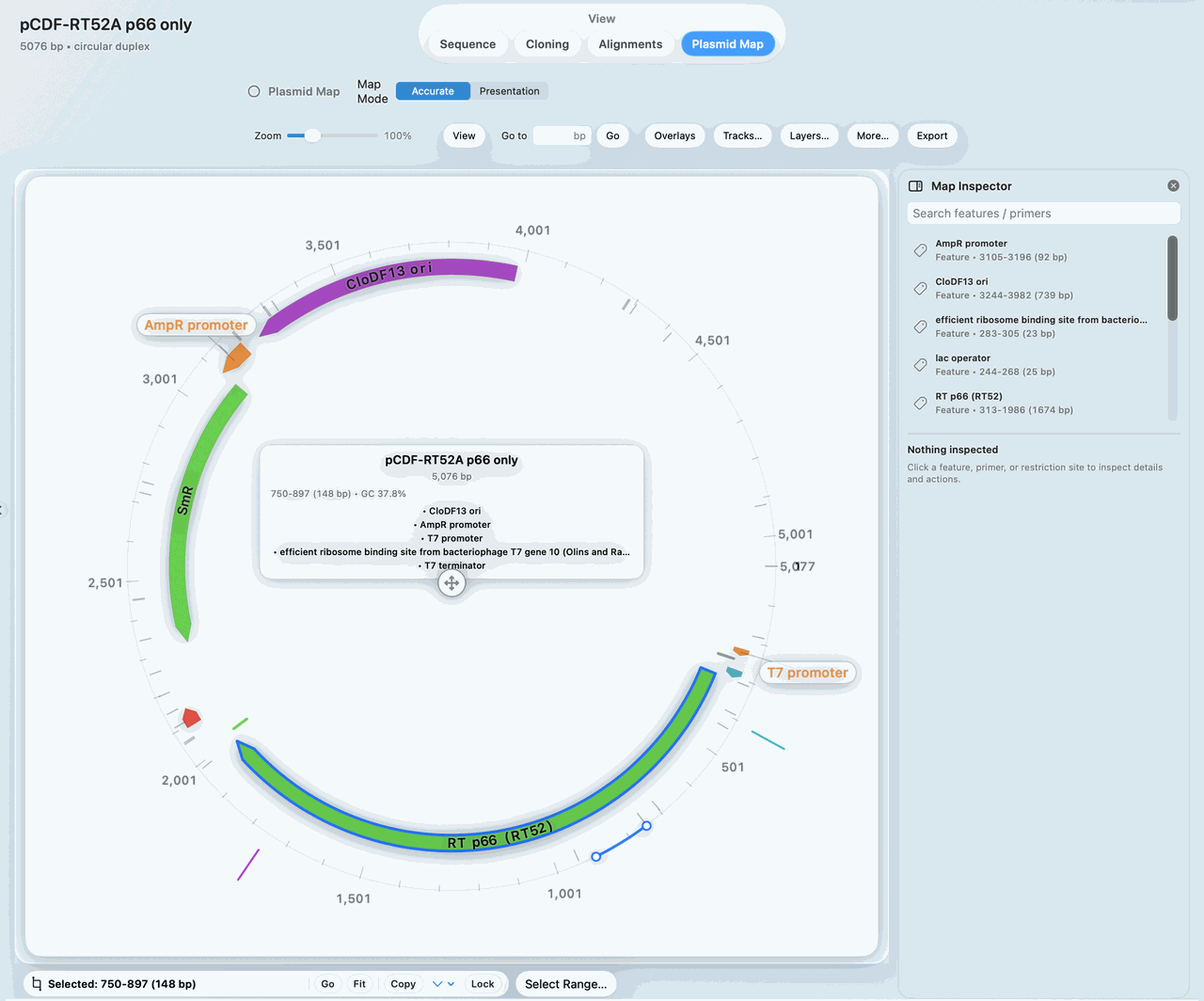Open Select Range... dialog

point(566,984)
